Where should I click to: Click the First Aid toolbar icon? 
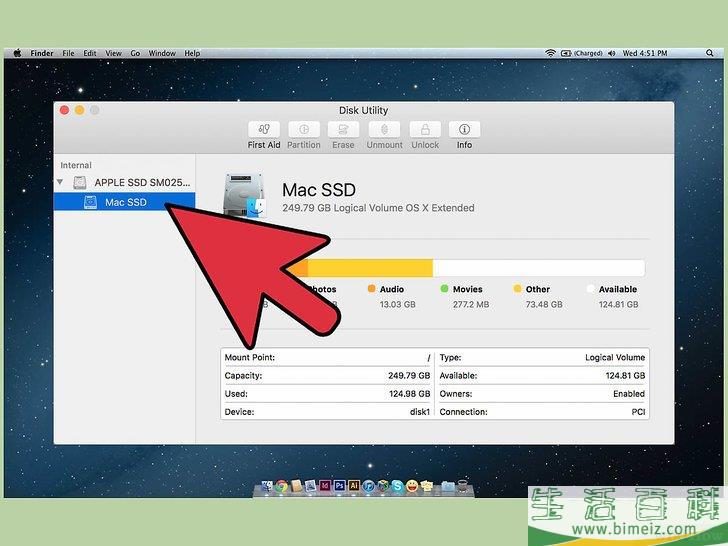coord(264,129)
